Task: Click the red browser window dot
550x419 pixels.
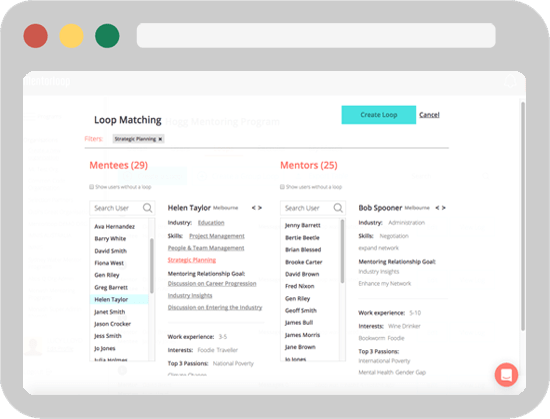Action: pyautogui.click(x=36, y=36)
